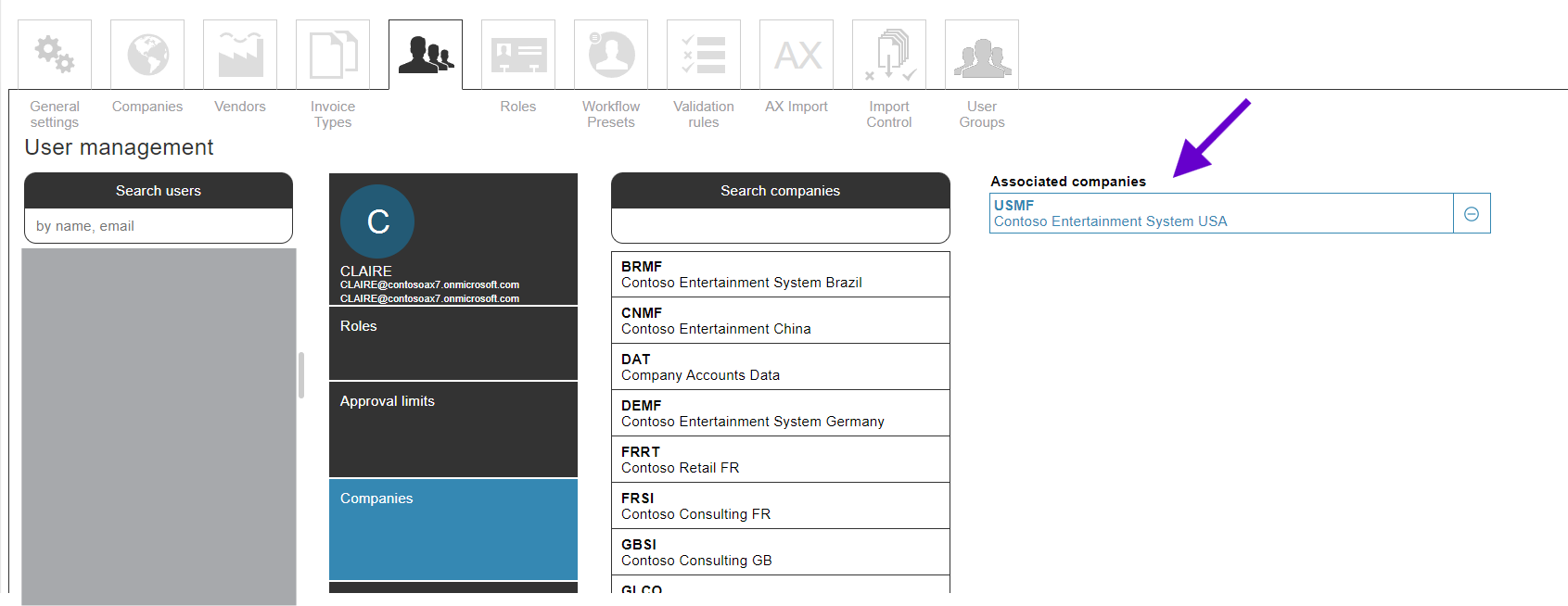Click associated company USMF Contoso Entertainment System USA
Viewport: 1568px width, 606px height.
1221,213
